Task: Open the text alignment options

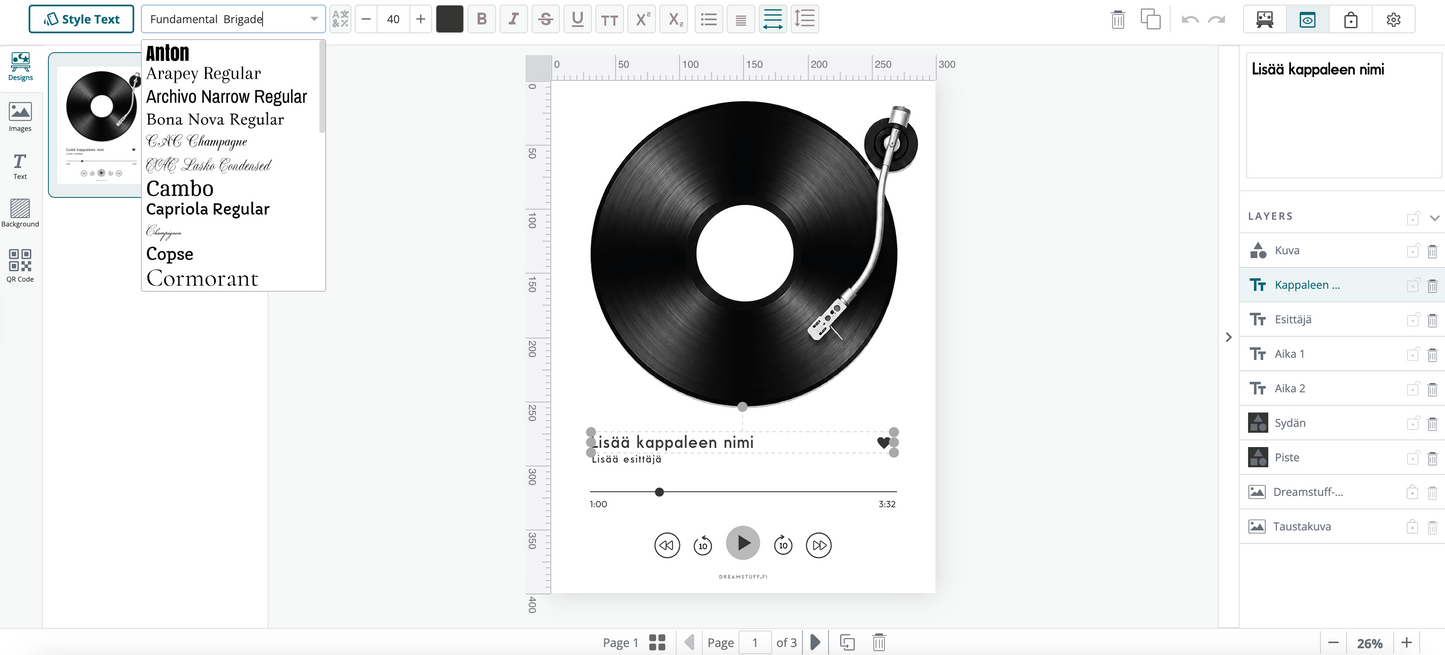Action: click(741, 19)
